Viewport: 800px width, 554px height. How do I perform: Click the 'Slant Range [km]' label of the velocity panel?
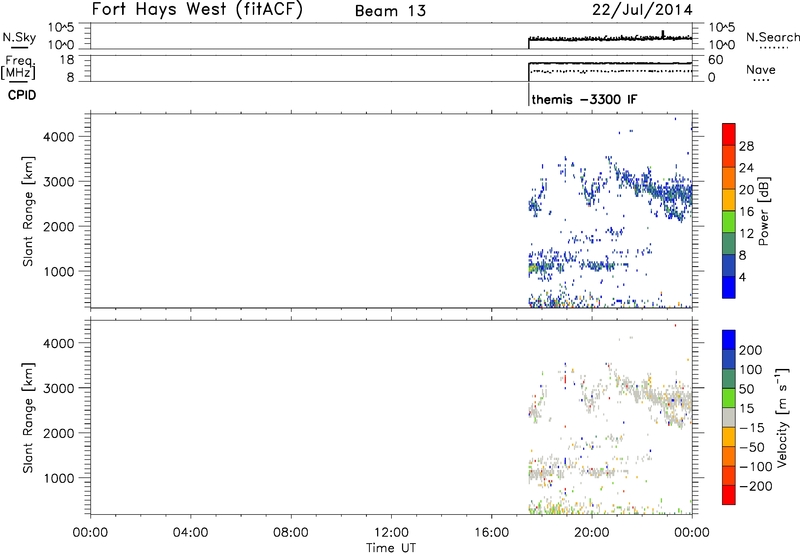click(x=28, y=418)
